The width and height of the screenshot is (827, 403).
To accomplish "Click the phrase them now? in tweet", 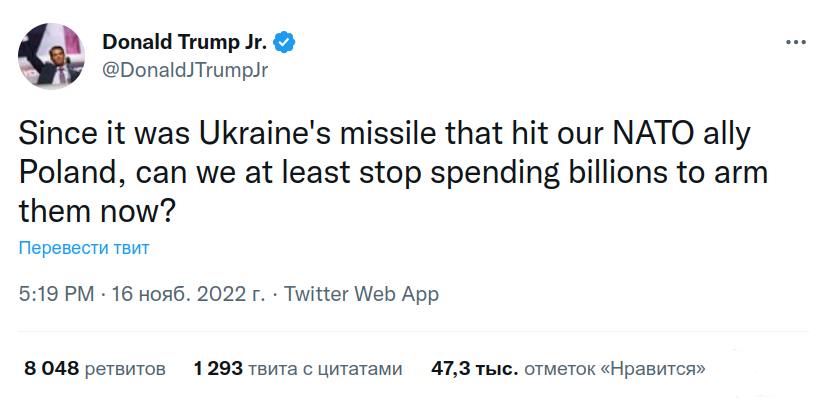I will pos(97,212).
